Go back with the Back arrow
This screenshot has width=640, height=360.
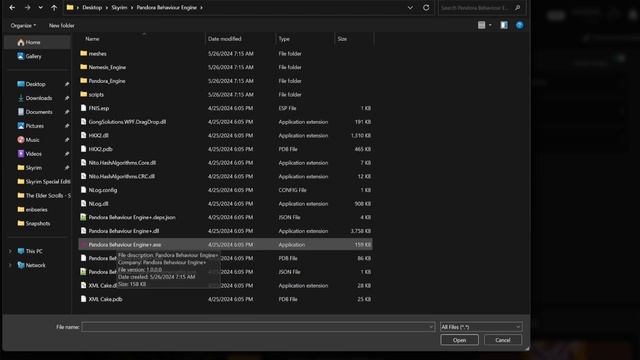(12, 8)
